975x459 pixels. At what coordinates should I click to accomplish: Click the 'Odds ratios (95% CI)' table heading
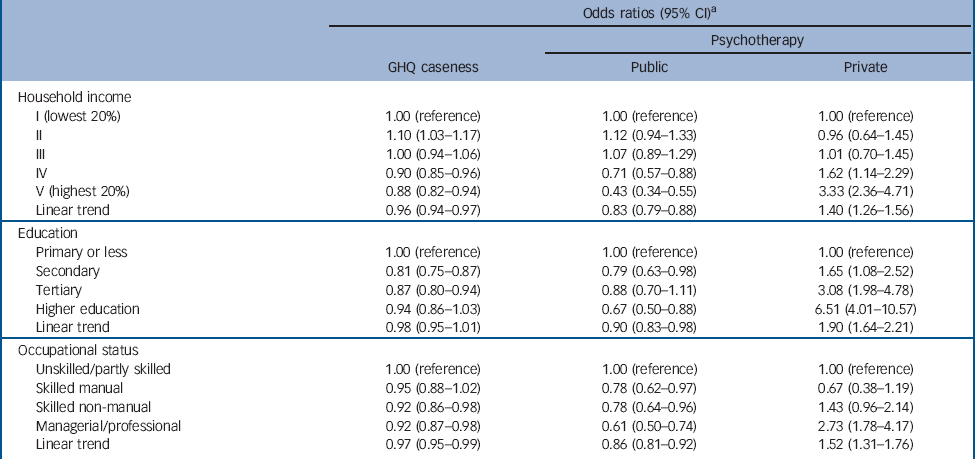(649, 13)
